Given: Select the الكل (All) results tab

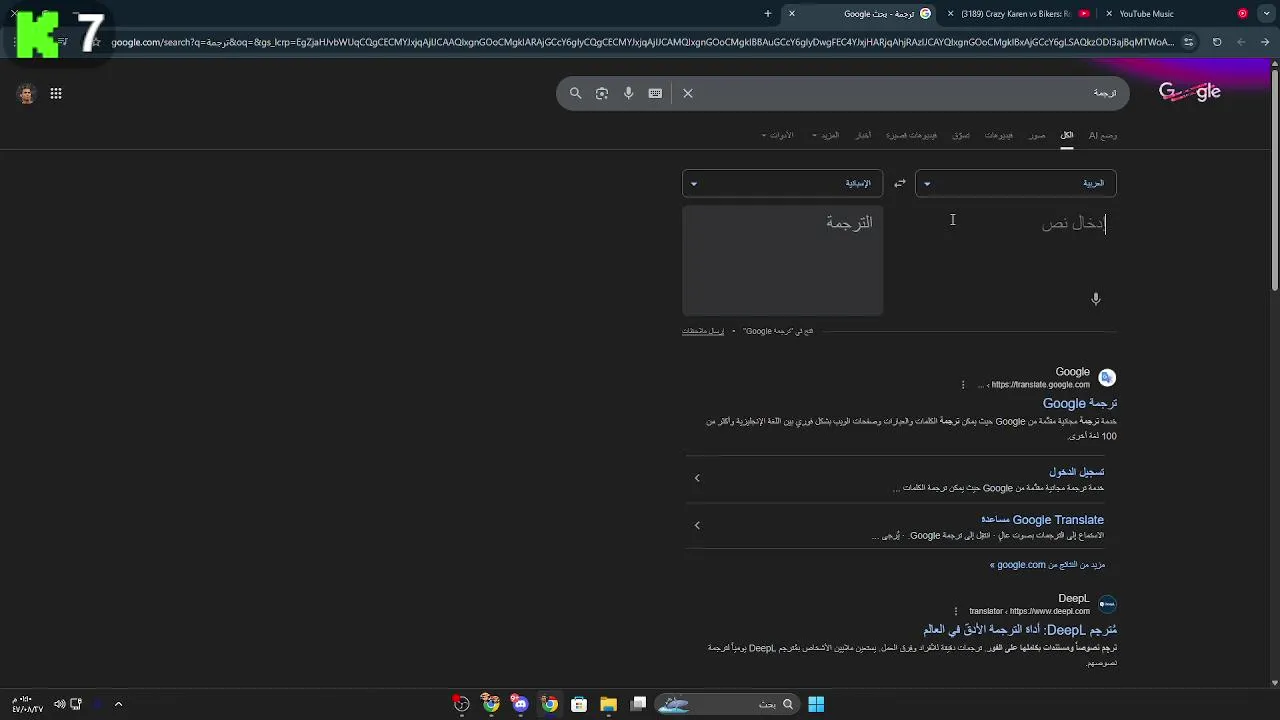Looking at the screenshot, I should (x=1067, y=135).
